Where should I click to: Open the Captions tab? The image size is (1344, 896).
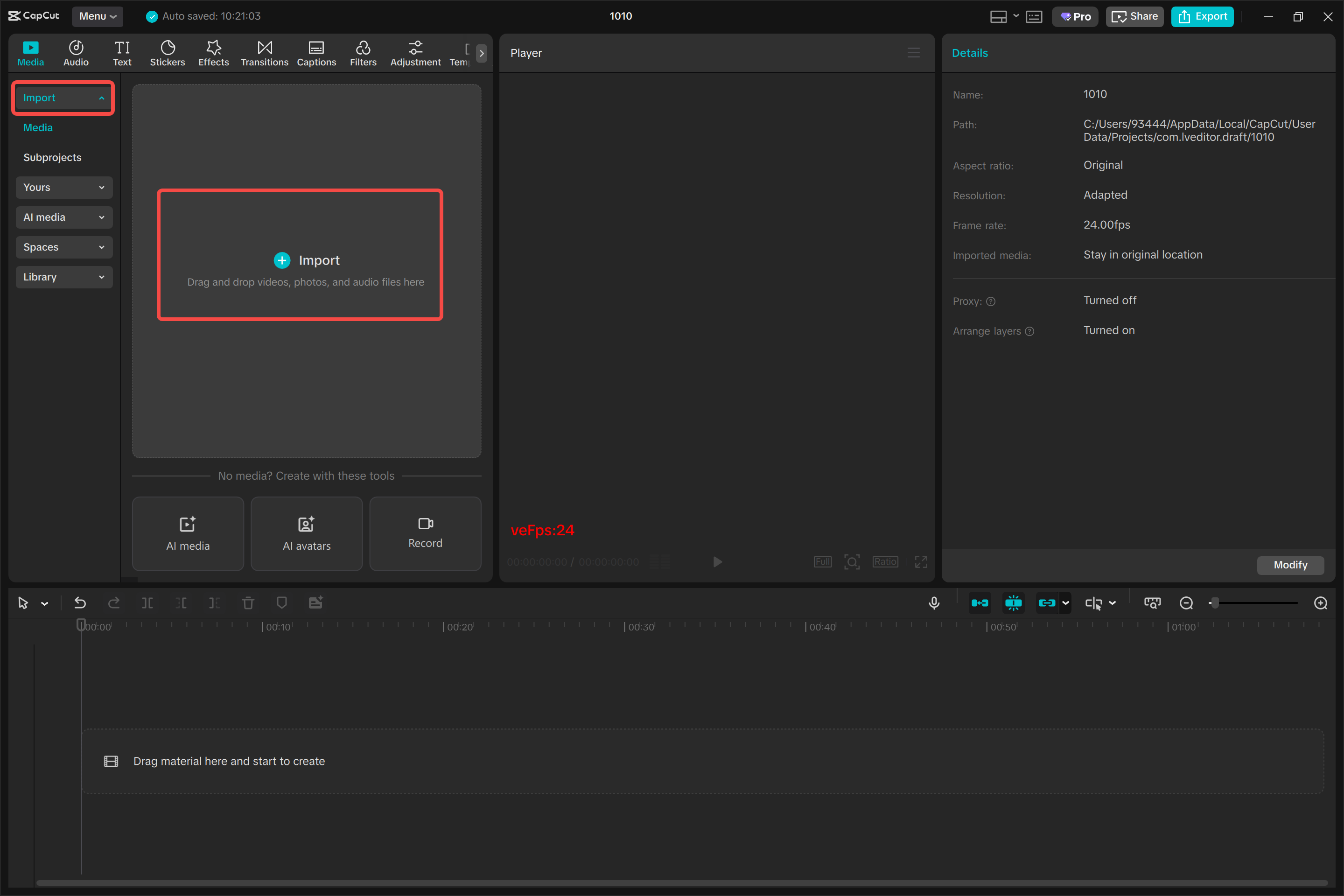pos(316,53)
